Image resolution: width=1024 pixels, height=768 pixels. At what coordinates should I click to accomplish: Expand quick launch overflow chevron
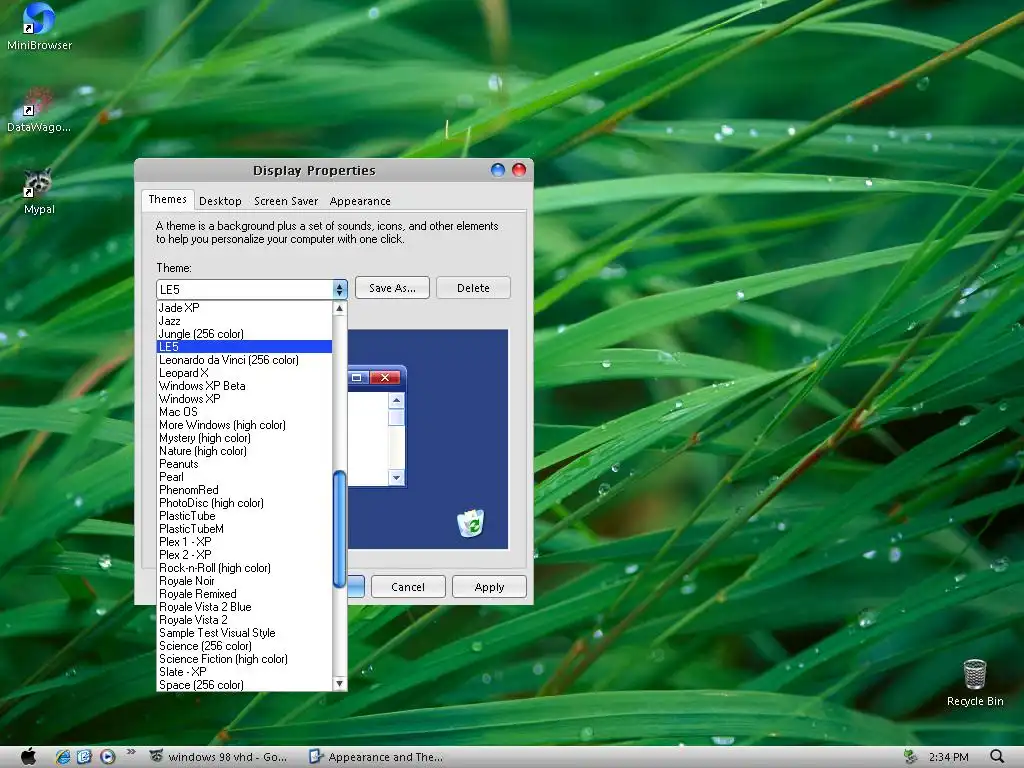[x=131, y=752]
